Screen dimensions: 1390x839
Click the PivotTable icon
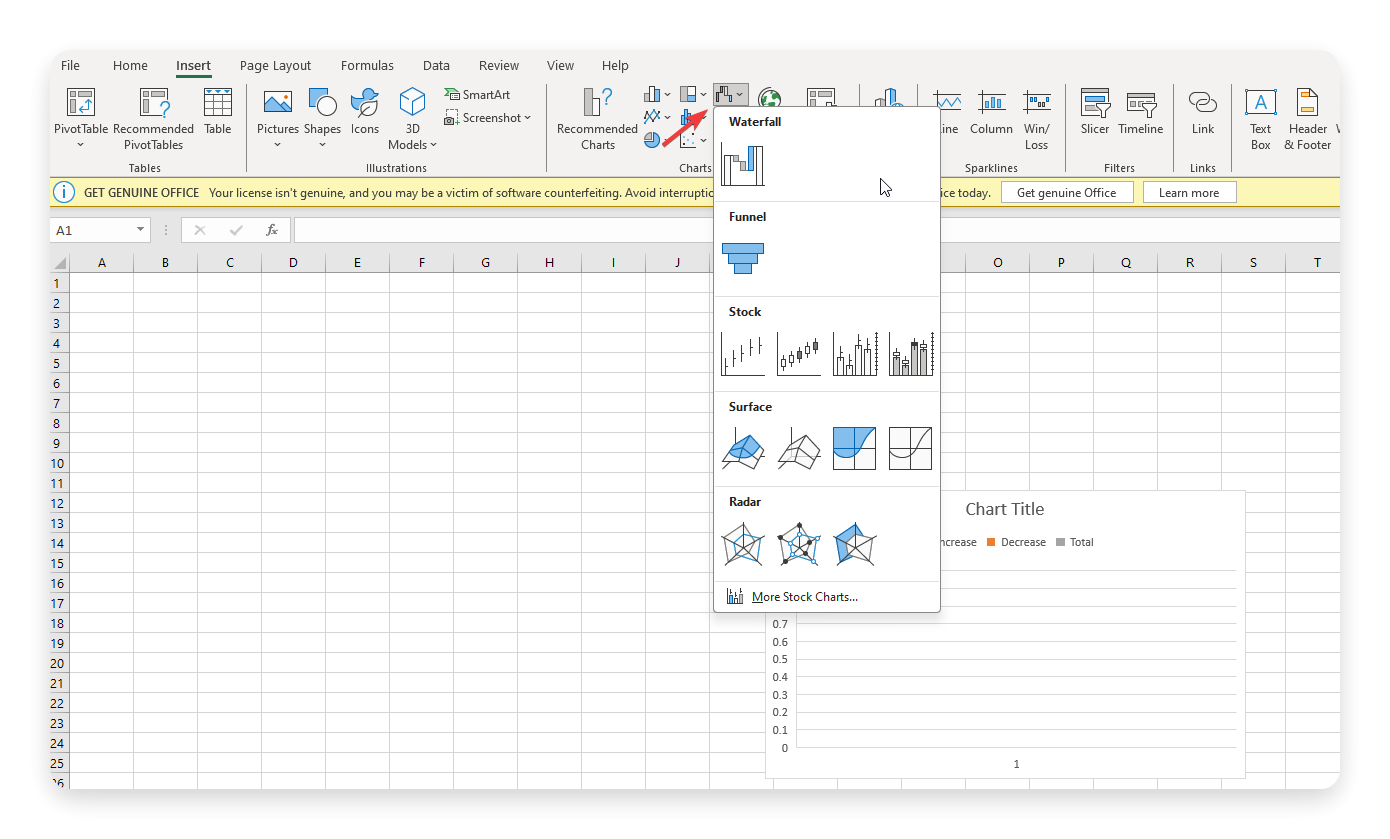(81, 102)
